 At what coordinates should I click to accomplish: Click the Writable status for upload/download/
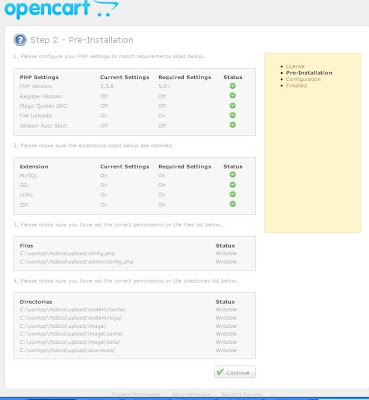click(226, 350)
